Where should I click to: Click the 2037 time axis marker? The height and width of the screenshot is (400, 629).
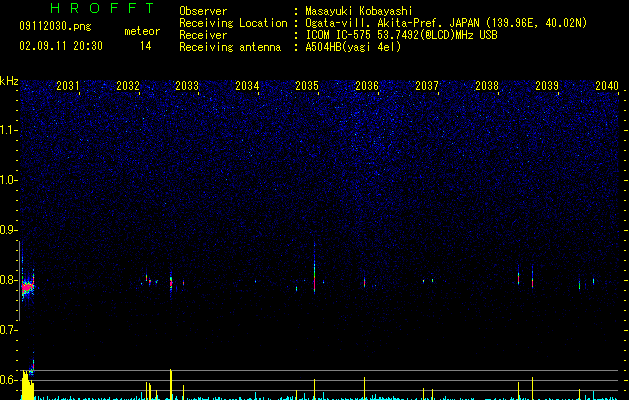[x=427, y=86]
